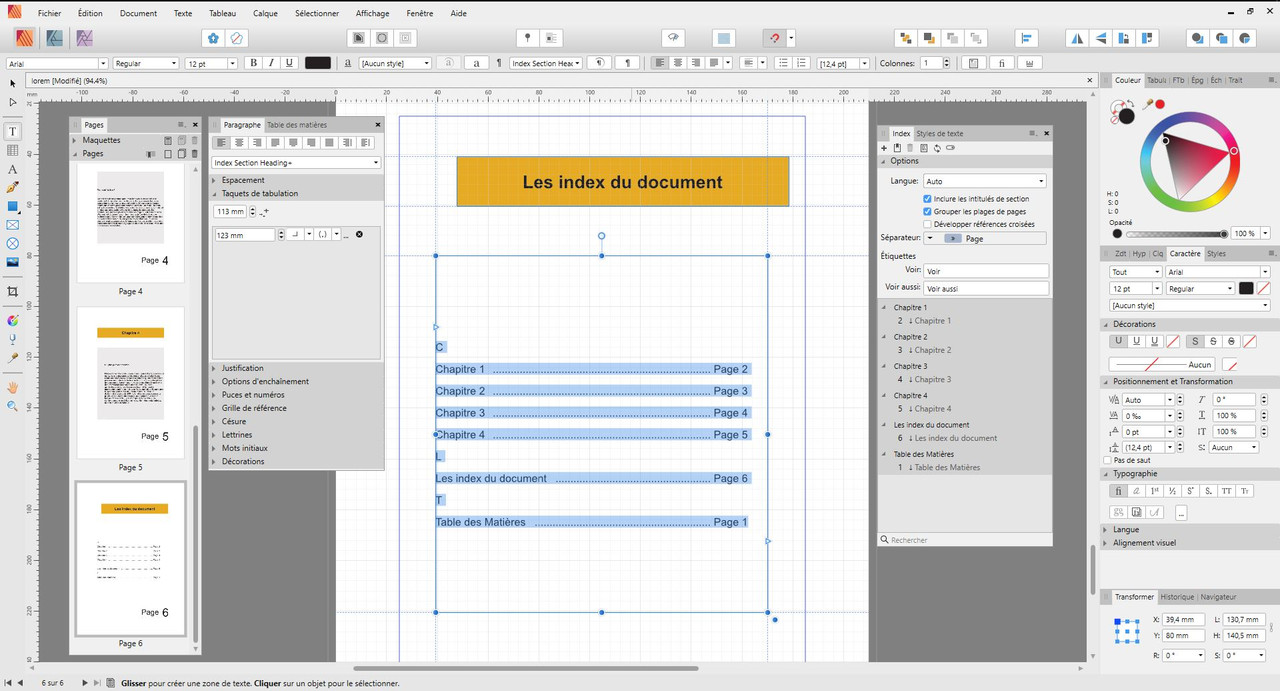Select the Zoom magnifier tool
This screenshot has height=691, width=1280.
tap(13, 406)
